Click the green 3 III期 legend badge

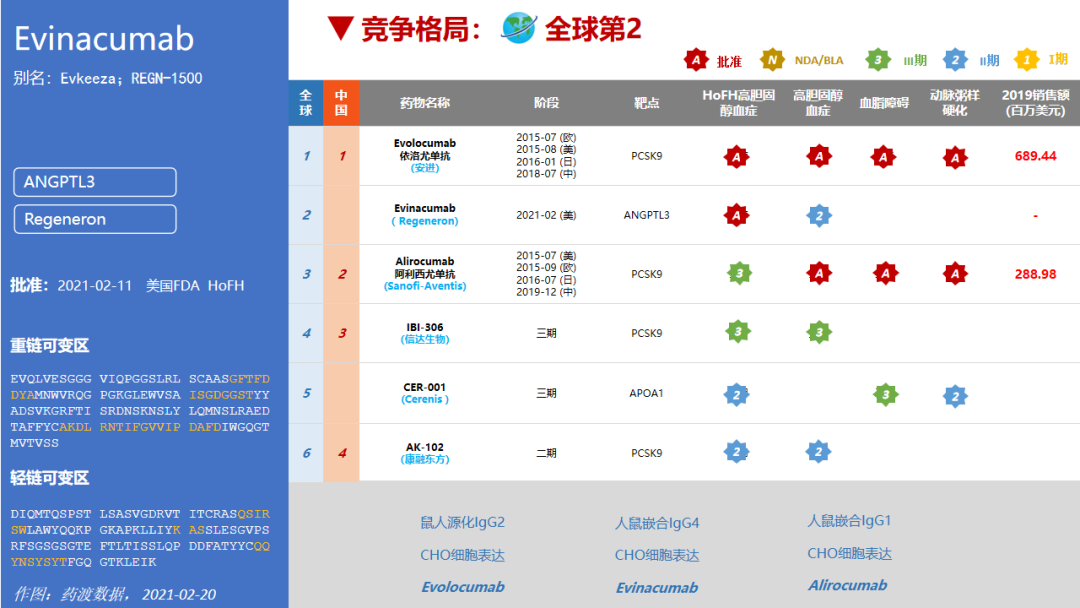(x=878, y=60)
